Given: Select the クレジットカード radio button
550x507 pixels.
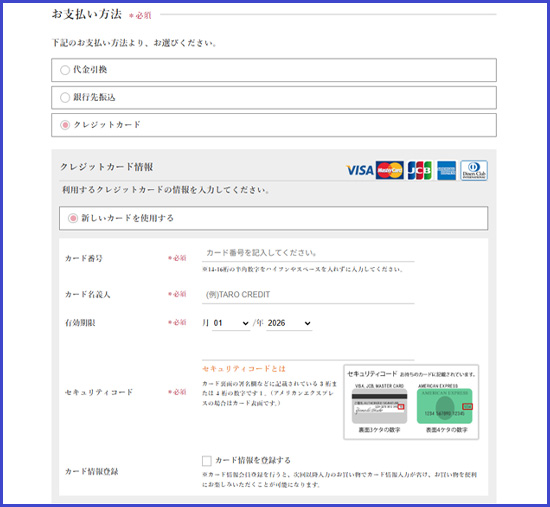Looking at the screenshot, I should (65, 125).
